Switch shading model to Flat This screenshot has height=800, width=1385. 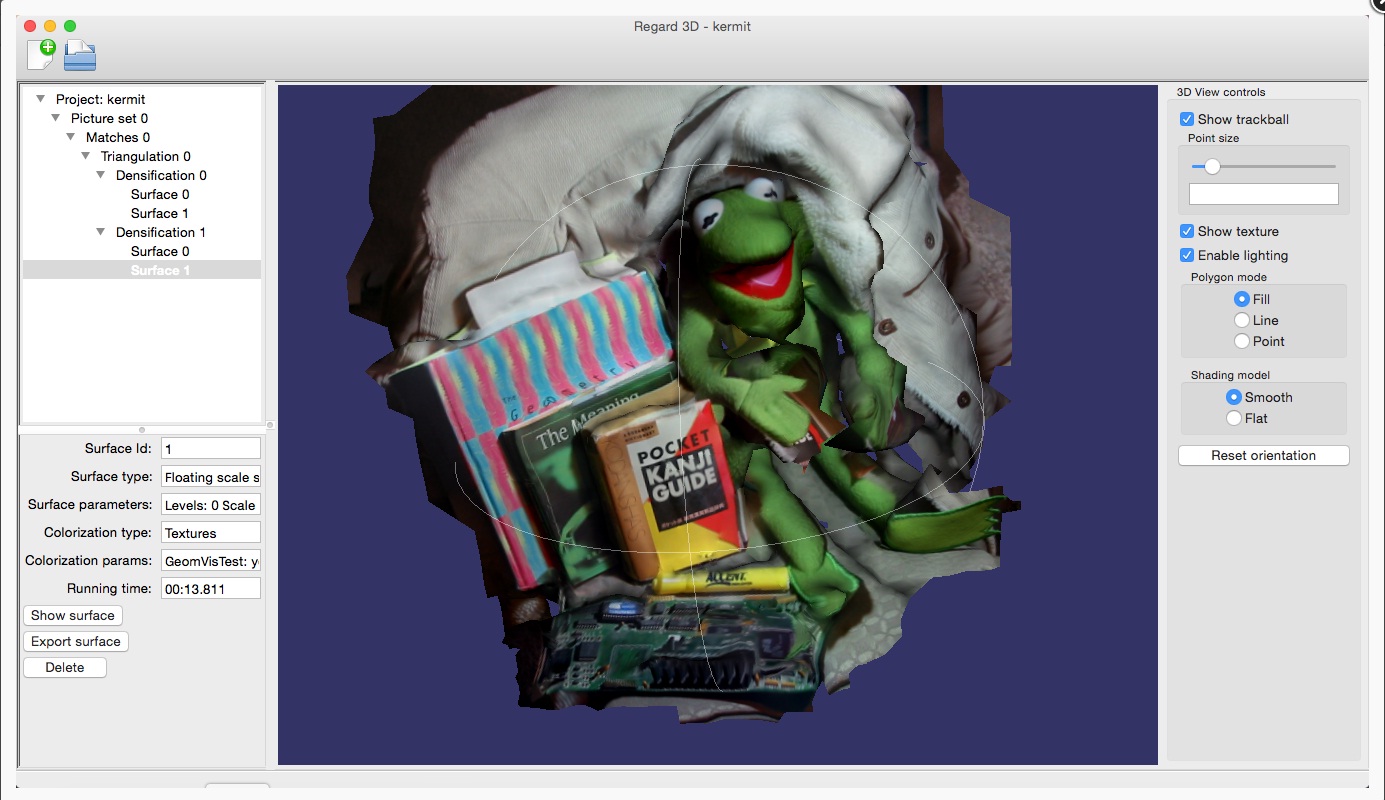pos(1234,418)
